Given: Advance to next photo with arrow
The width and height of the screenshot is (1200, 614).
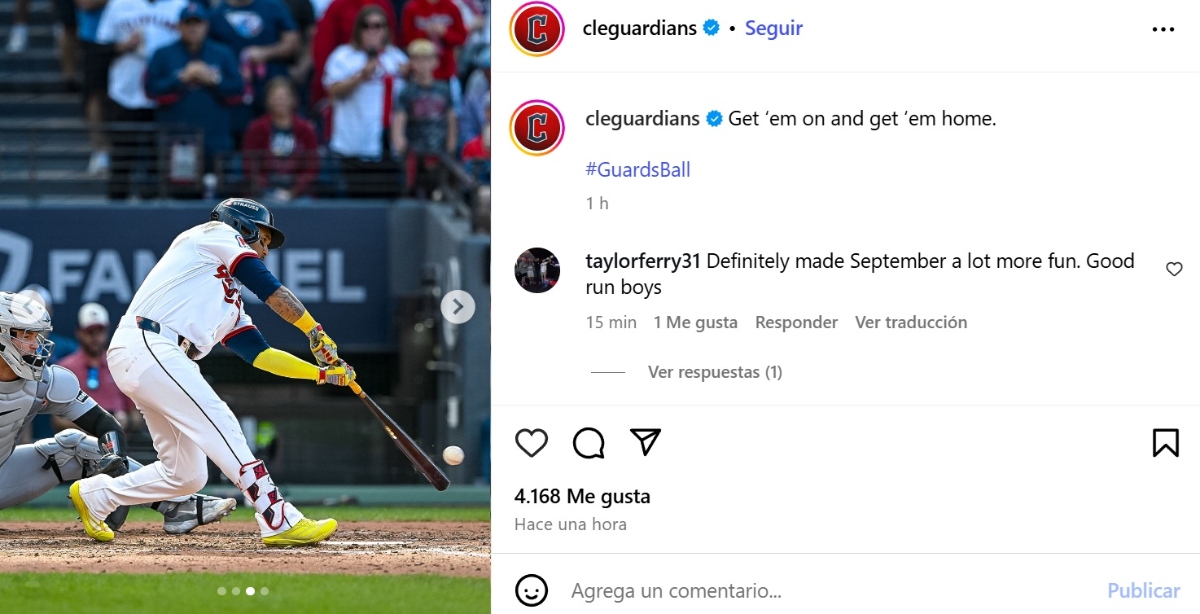Looking at the screenshot, I should click(x=458, y=307).
